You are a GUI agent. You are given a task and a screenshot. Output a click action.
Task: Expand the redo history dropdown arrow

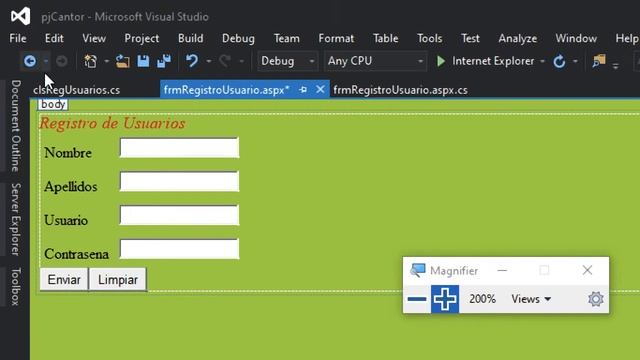point(242,61)
